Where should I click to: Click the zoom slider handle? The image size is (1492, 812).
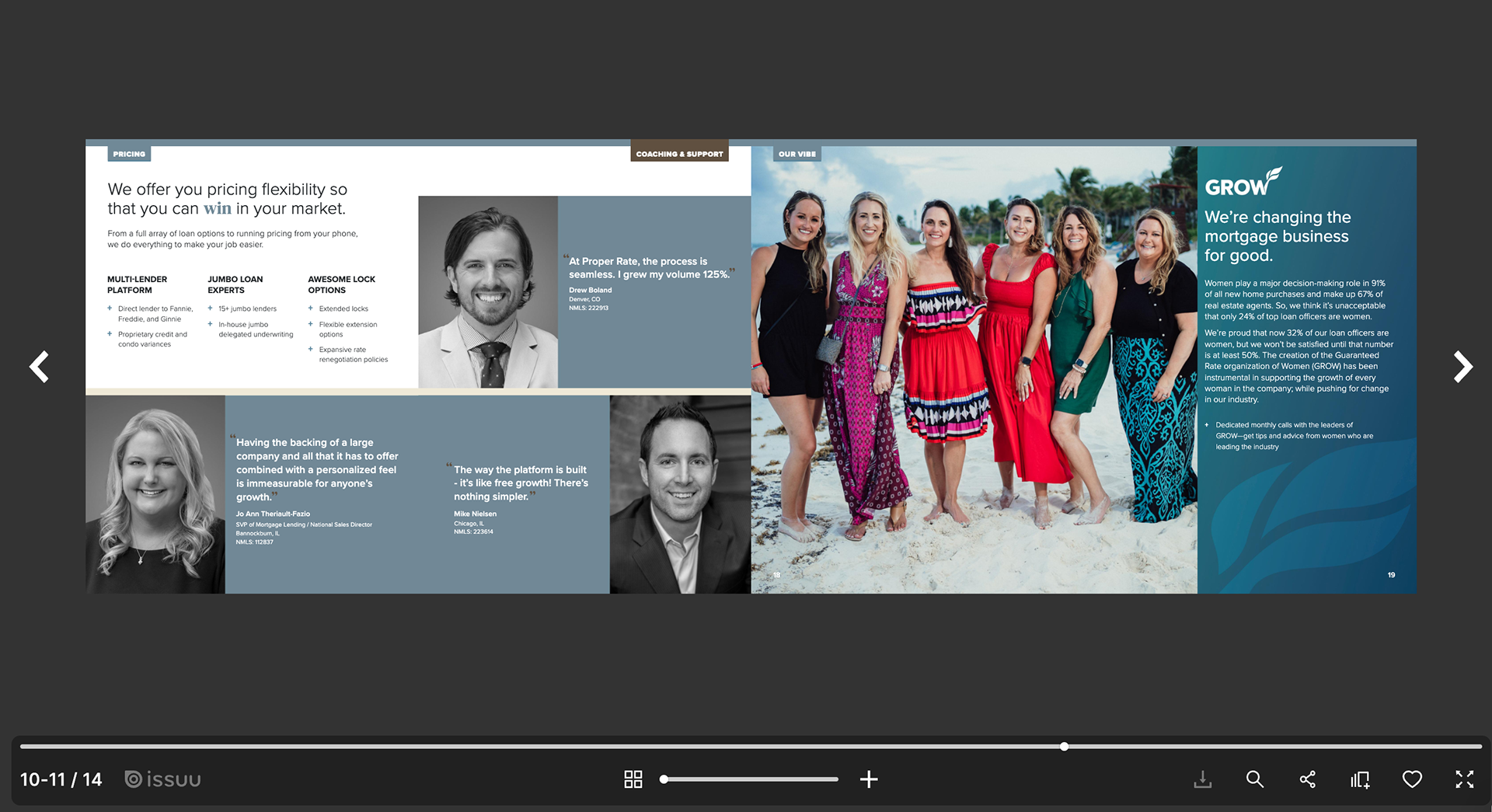pyautogui.click(x=664, y=779)
